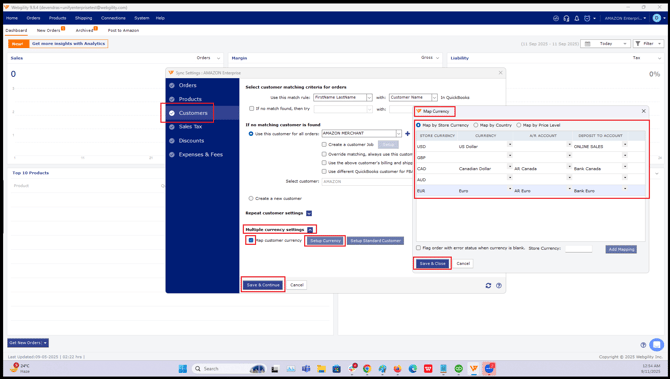The height and width of the screenshot is (379, 670).
Task: Select Create a new customer option
Action: pos(251,198)
